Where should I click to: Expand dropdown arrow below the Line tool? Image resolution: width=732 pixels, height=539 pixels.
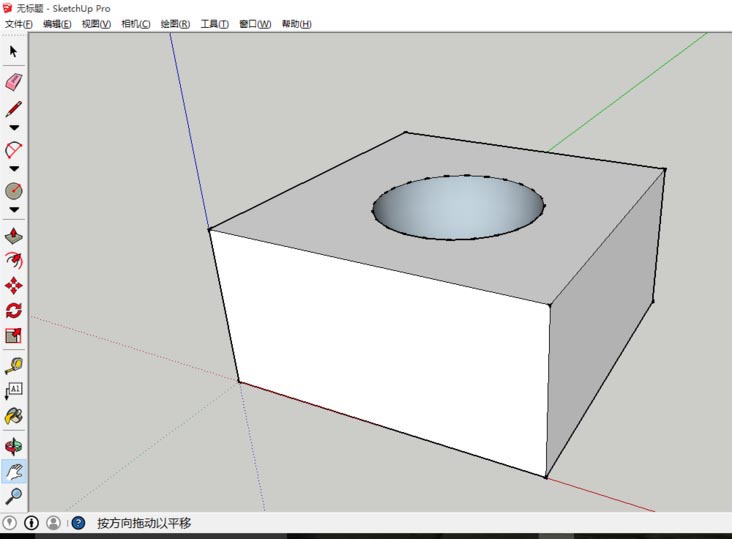[14, 128]
